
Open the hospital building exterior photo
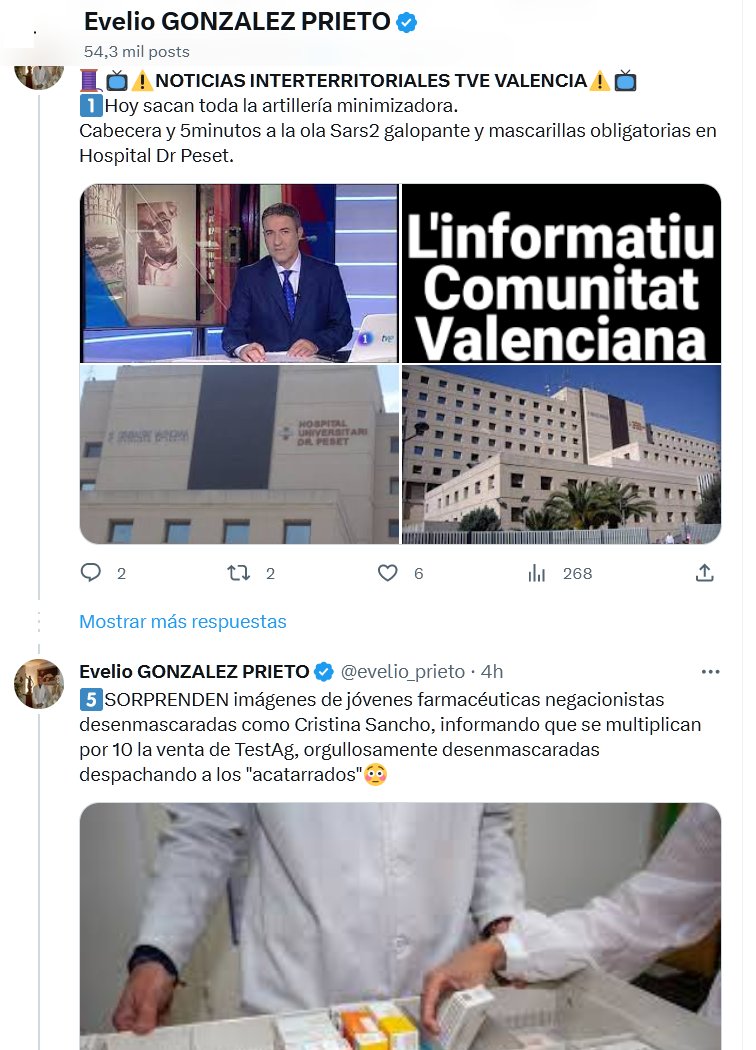click(x=561, y=455)
